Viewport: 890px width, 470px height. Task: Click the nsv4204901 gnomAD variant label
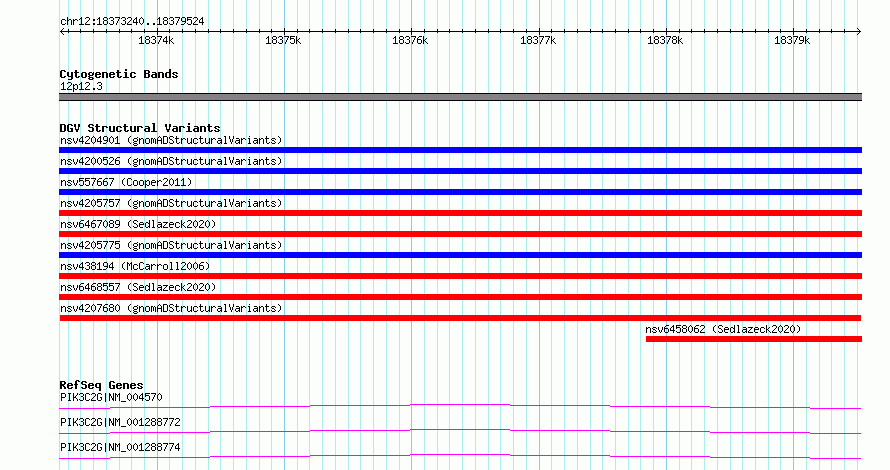tap(171, 140)
